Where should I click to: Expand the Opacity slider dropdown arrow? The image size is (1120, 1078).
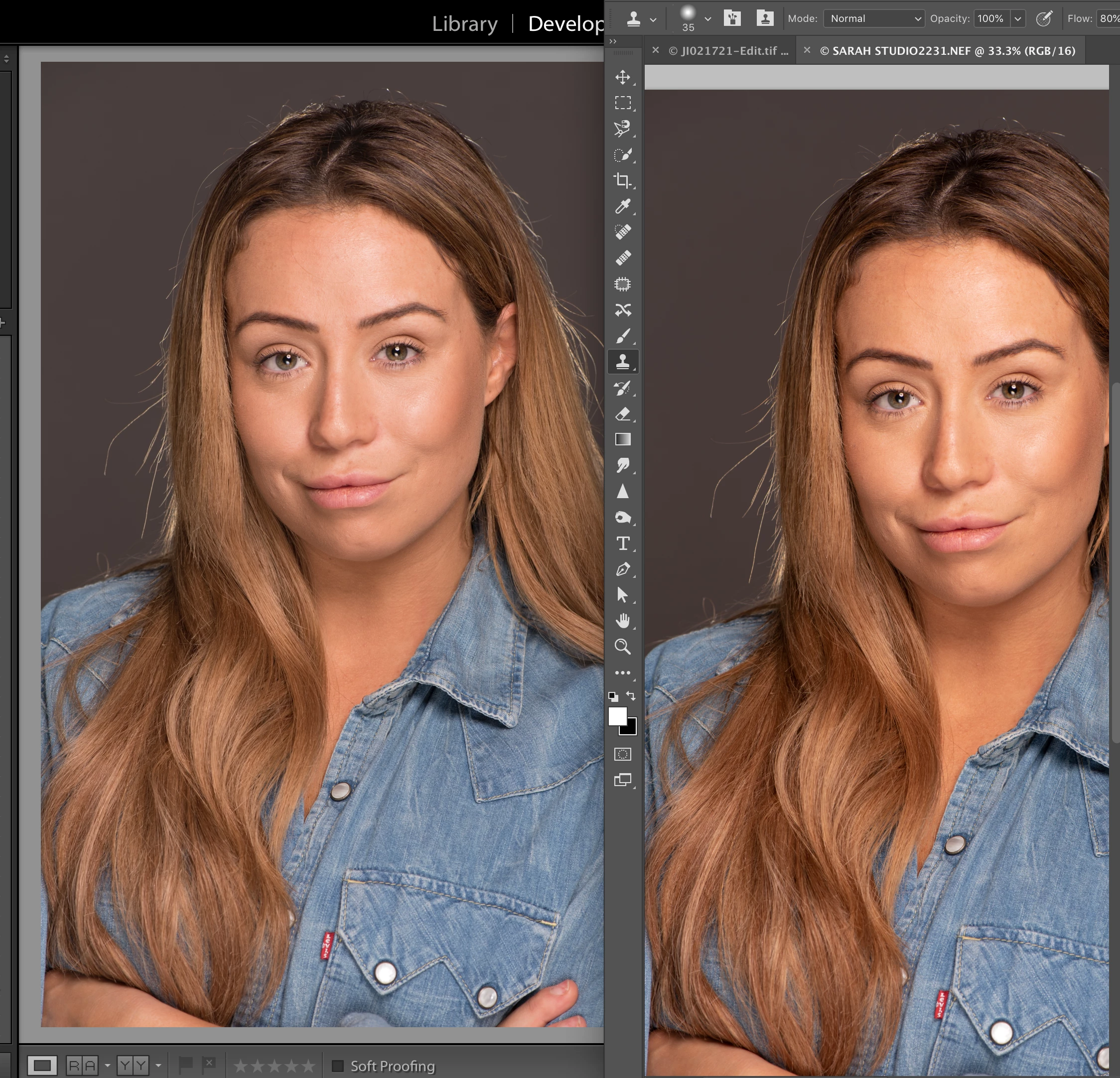(x=1018, y=18)
